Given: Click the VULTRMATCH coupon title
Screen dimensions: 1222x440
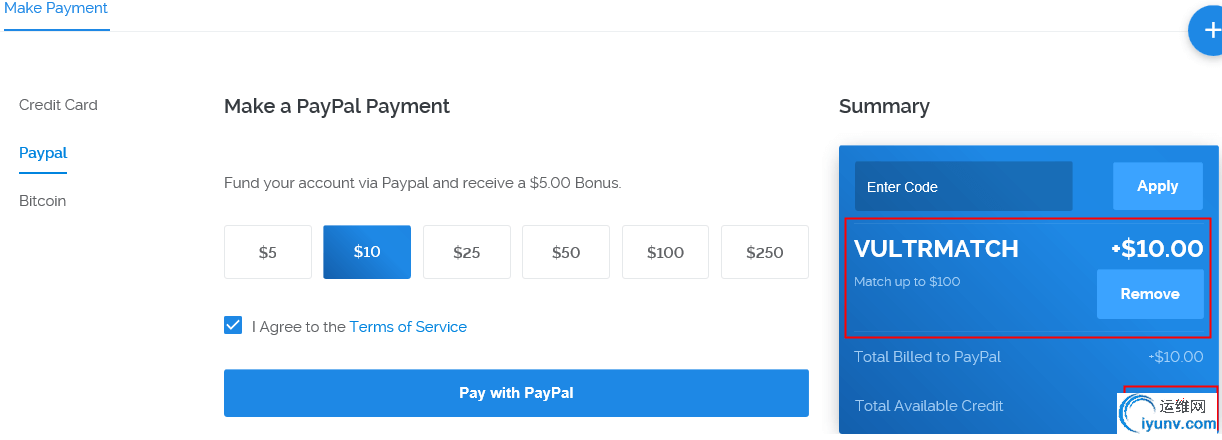Looking at the screenshot, I should click(x=936, y=249).
